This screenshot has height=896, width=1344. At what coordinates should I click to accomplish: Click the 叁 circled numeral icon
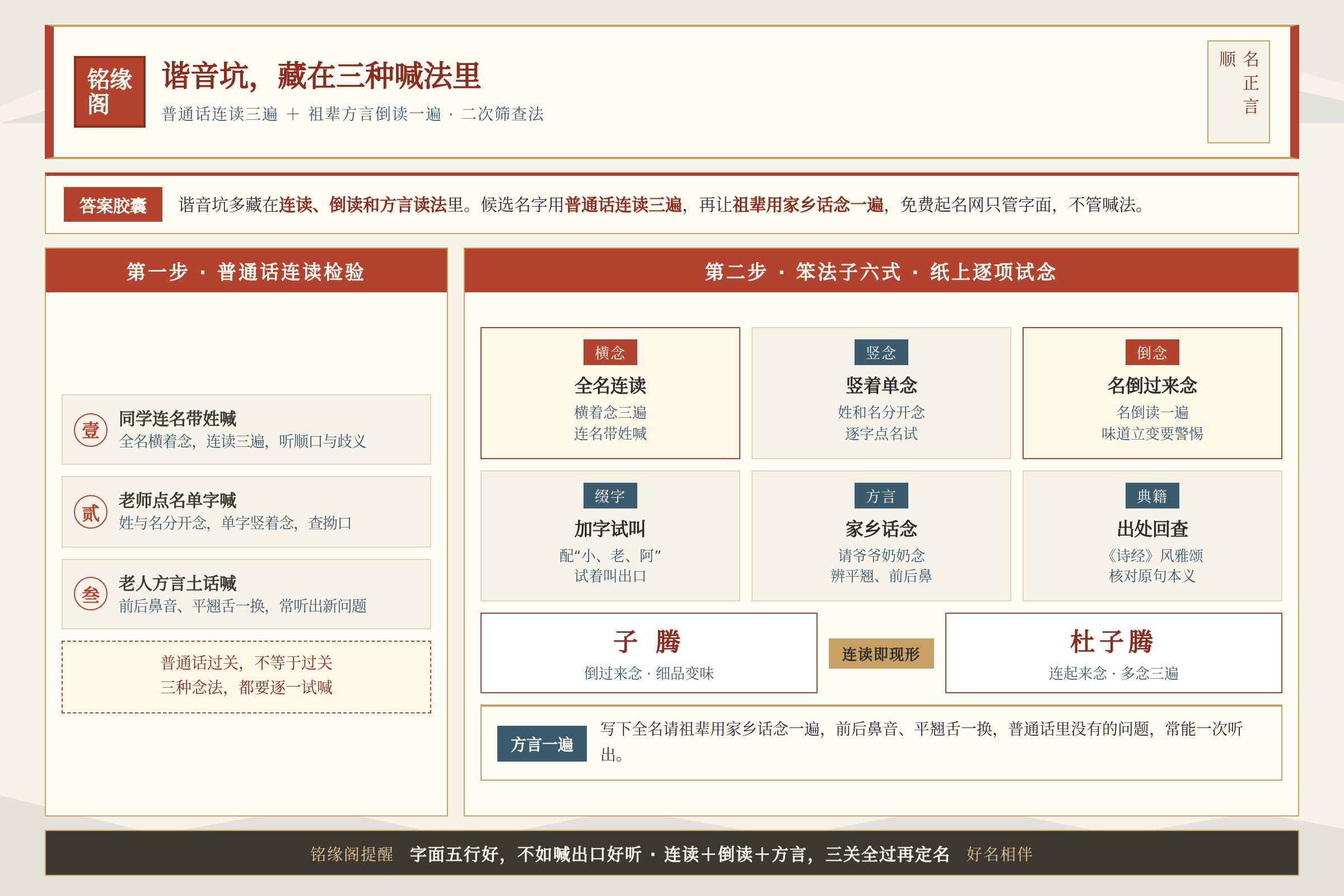(x=90, y=594)
